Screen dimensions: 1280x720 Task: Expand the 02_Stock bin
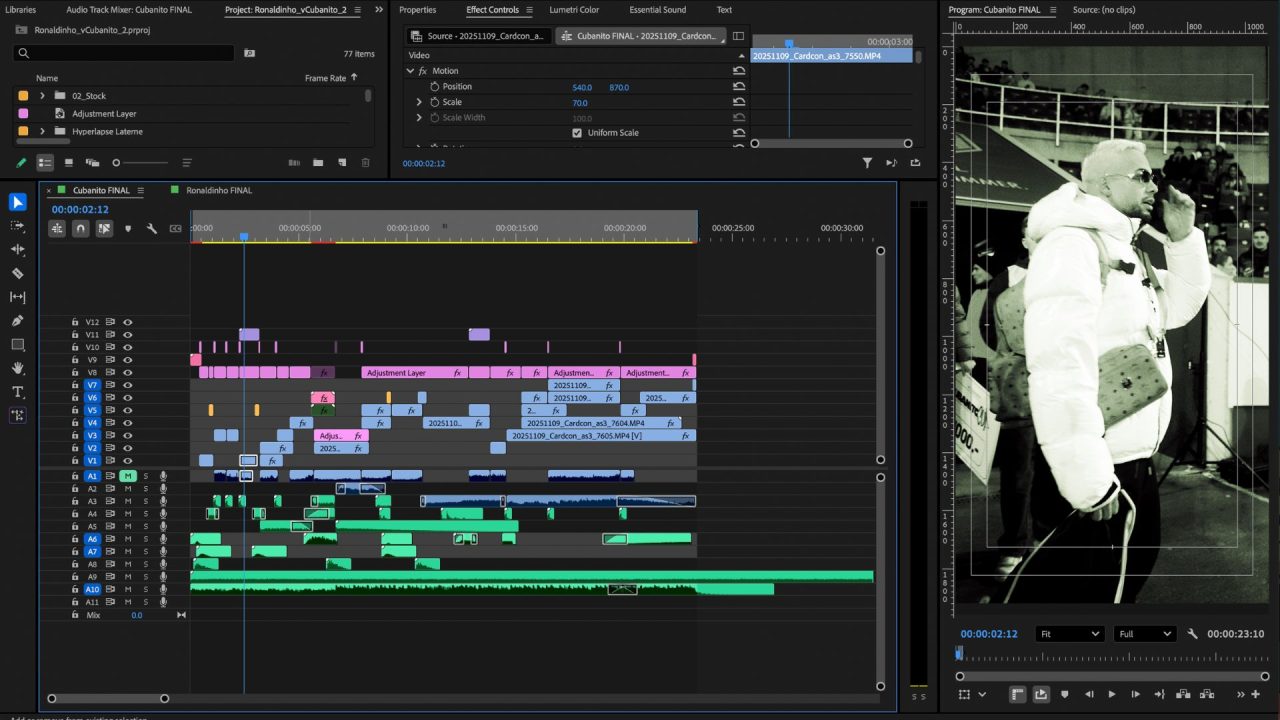[42, 96]
